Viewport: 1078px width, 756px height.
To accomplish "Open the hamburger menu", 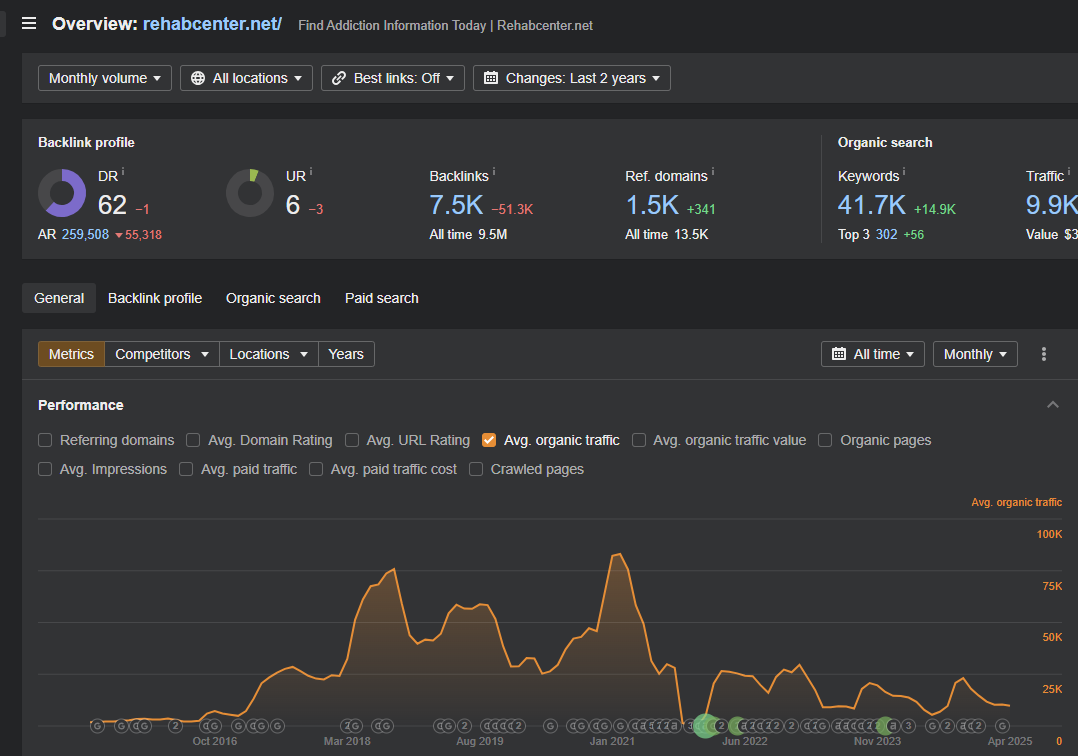I will pos(29,24).
